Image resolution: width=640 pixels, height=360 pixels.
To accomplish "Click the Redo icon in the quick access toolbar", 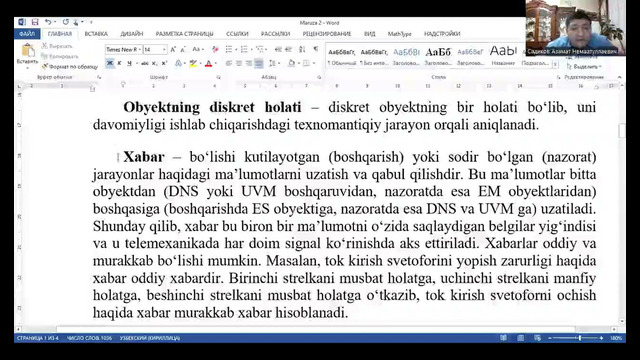I will 66,22.
